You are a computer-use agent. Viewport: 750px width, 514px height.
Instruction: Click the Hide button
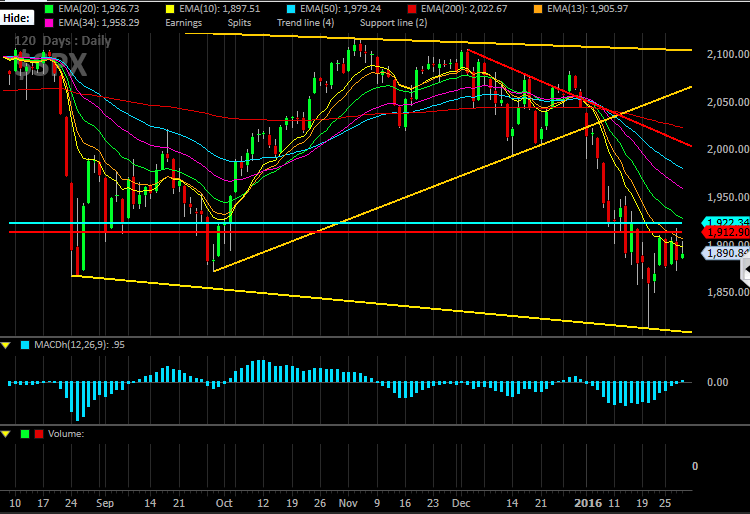point(17,19)
